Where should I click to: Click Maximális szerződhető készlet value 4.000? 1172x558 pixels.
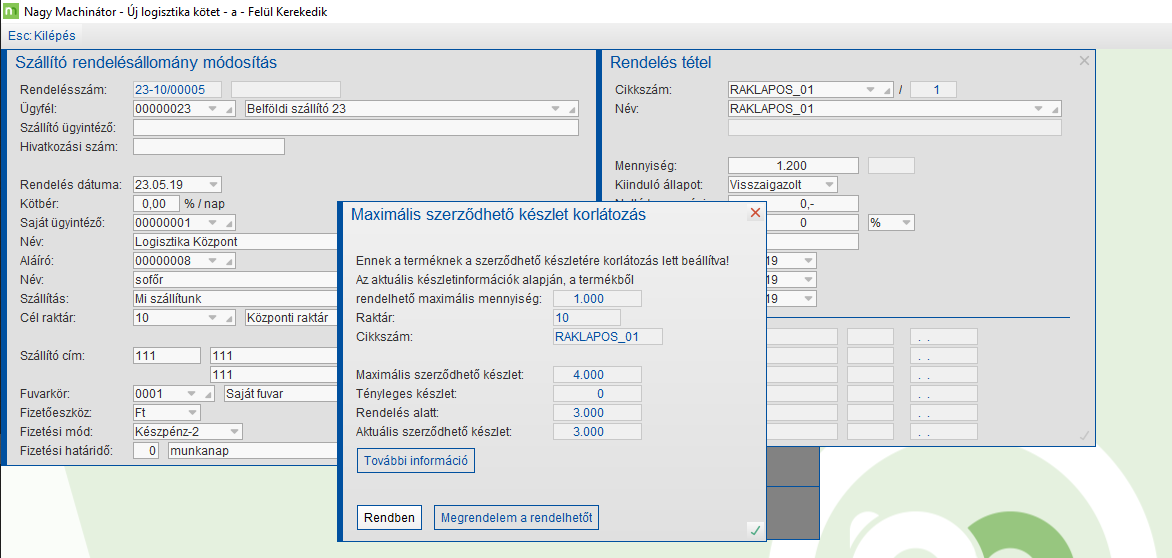click(597, 374)
